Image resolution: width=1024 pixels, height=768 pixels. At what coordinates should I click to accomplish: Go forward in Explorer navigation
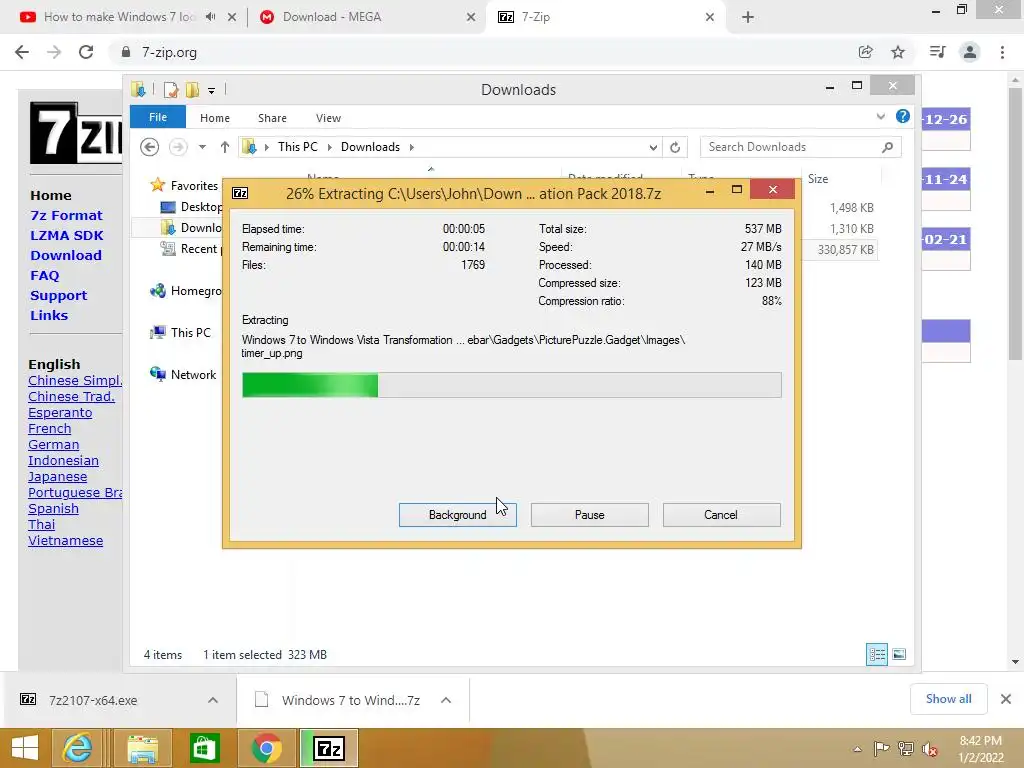[x=178, y=147]
